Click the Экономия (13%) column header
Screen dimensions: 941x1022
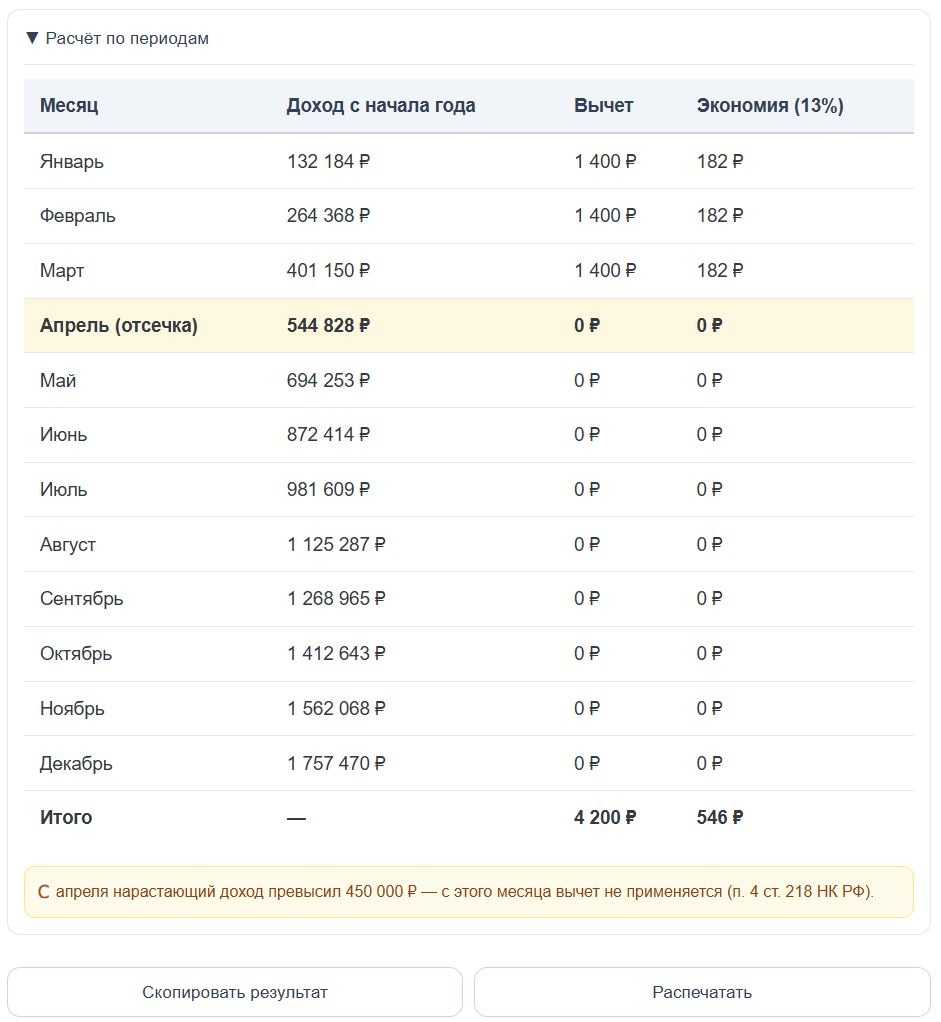(x=770, y=106)
